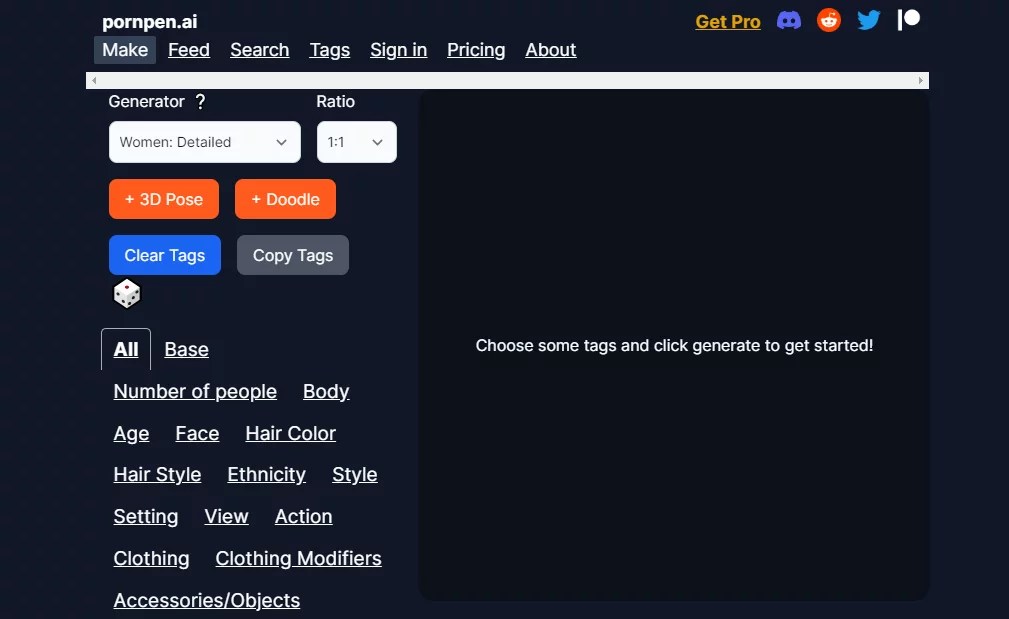
Task: Click the + Doodle button
Action: pos(285,199)
